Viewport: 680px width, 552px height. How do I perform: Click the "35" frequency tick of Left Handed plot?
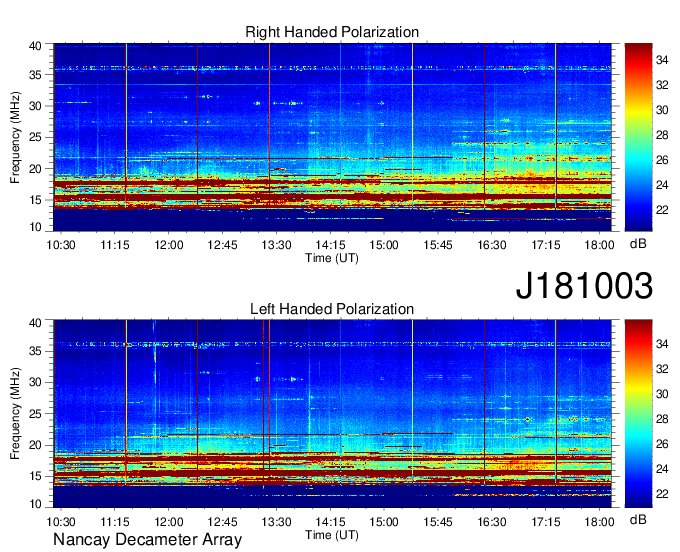click(35, 351)
